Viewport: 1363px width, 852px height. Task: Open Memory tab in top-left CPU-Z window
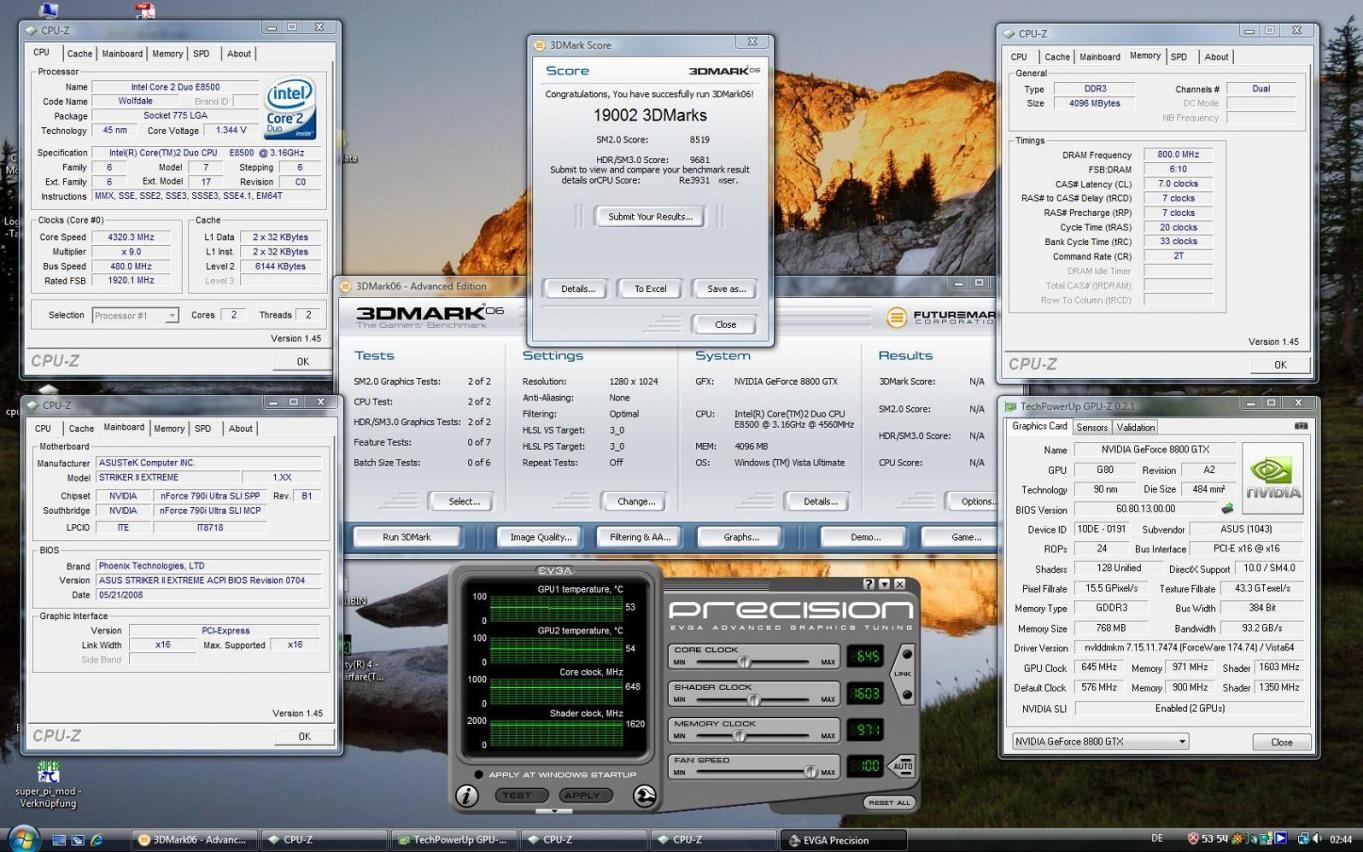(x=167, y=54)
